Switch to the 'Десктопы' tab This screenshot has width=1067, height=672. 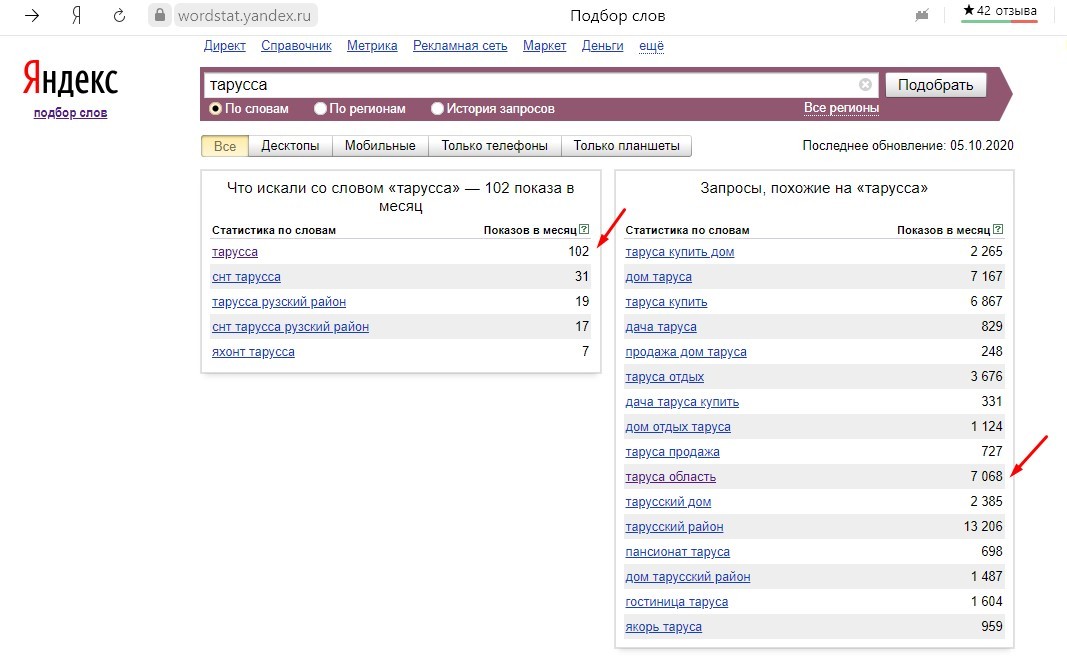coord(290,146)
